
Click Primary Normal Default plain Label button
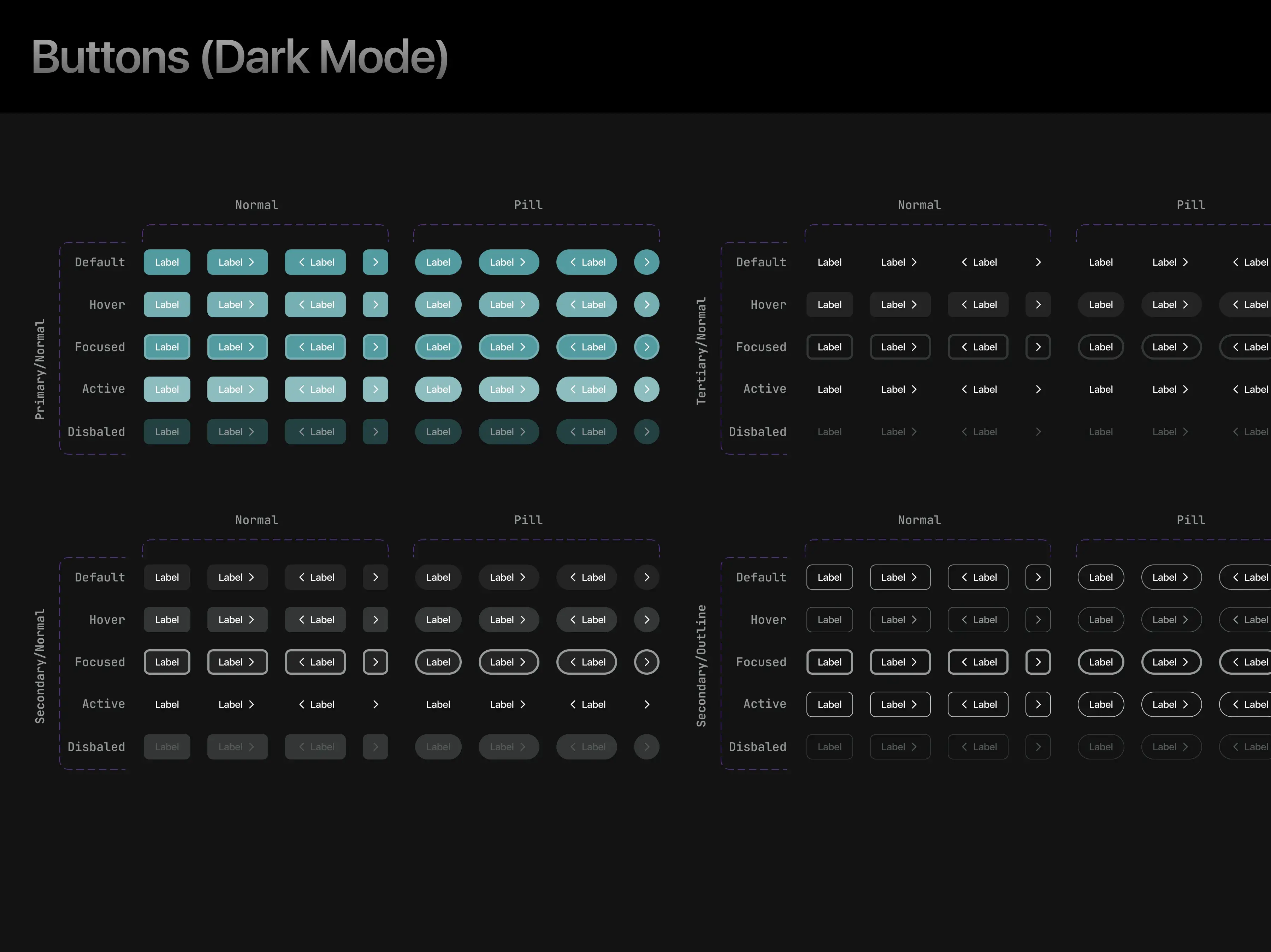click(x=167, y=262)
